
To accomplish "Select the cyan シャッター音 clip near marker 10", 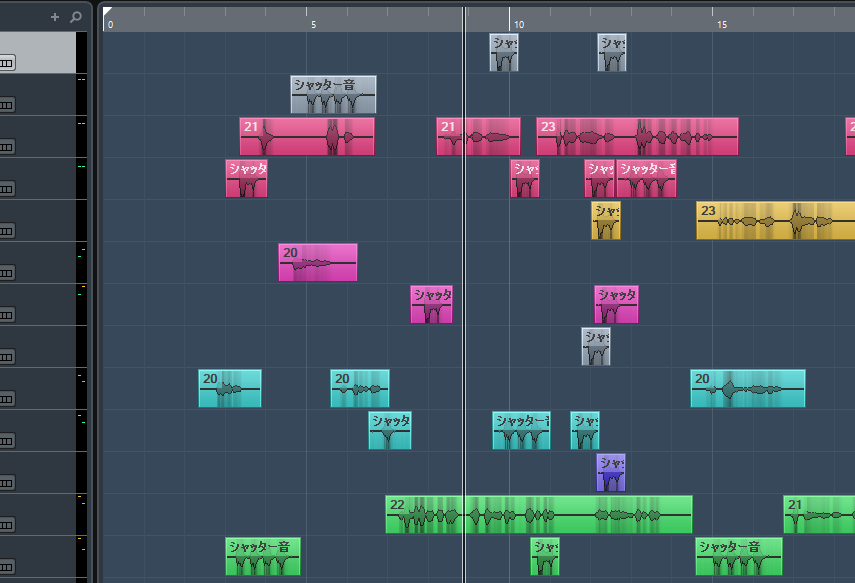I will pyautogui.click(x=521, y=430).
